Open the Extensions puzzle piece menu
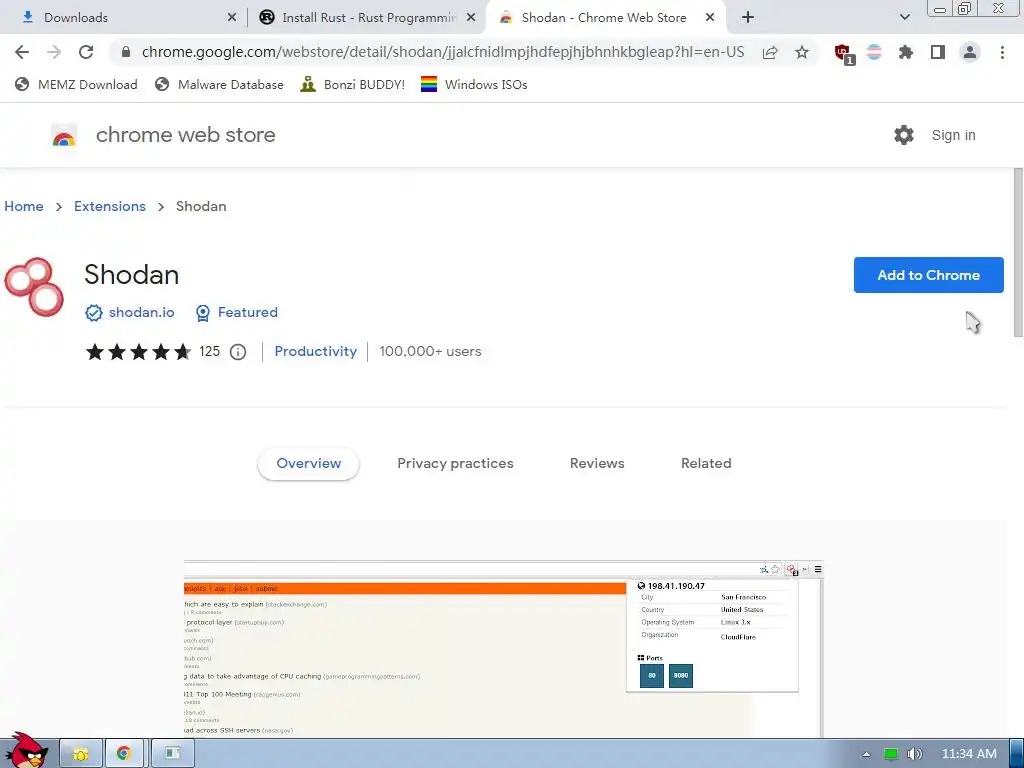1024x768 pixels. [906, 52]
